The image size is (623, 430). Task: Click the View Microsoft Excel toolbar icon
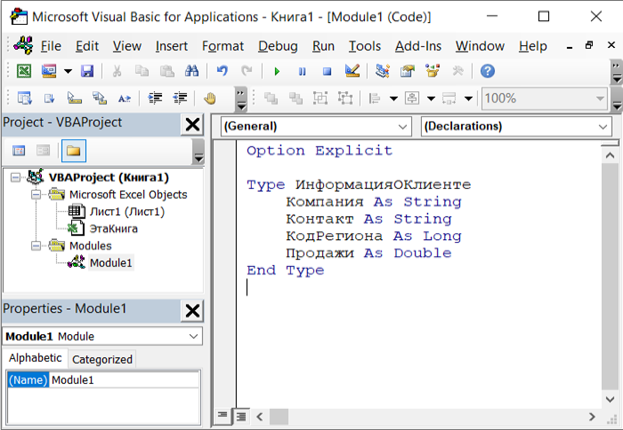pyautogui.click(x=24, y=72)
